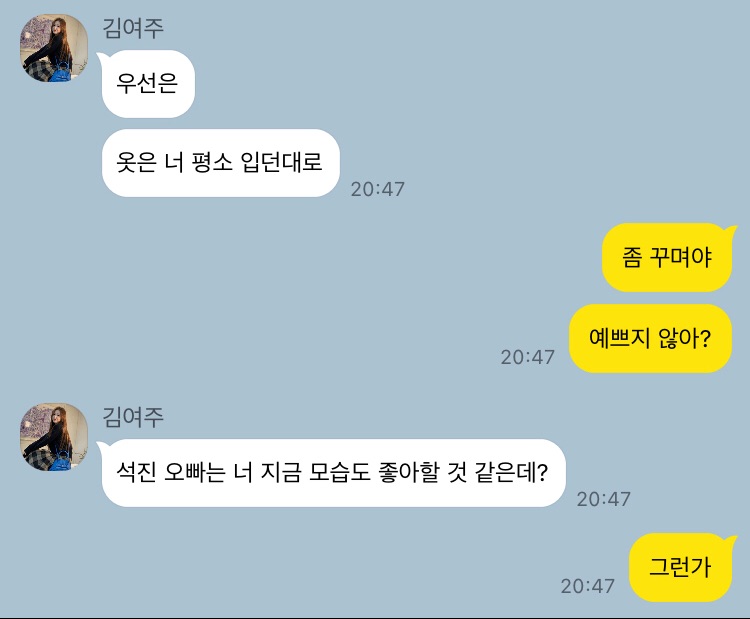This screenshot has height=619, width=750.
Task: Click the word 모습도 in the long message
Action: tap(340, 473)
